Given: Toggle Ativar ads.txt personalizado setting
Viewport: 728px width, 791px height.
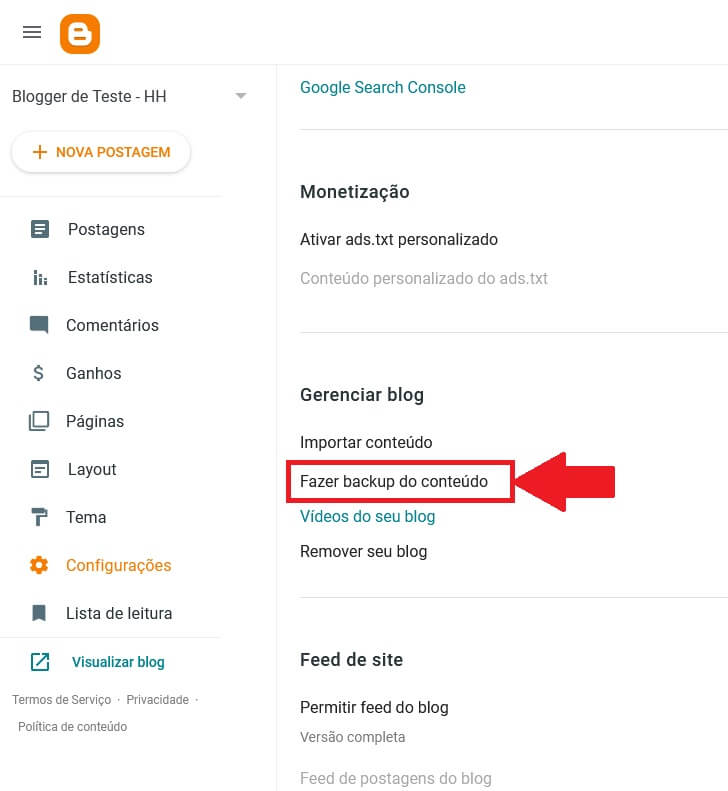Looking at the screenshot, I should coord(399,239).
